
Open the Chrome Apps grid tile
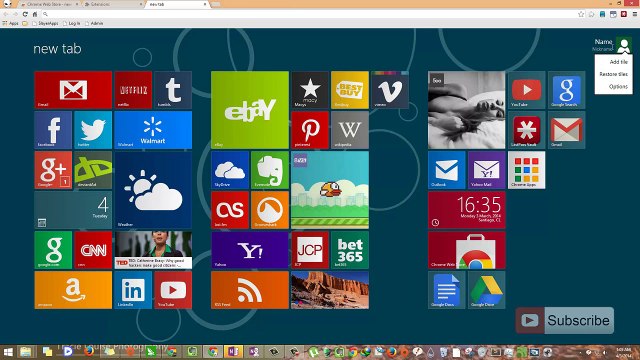click(527, 170)
